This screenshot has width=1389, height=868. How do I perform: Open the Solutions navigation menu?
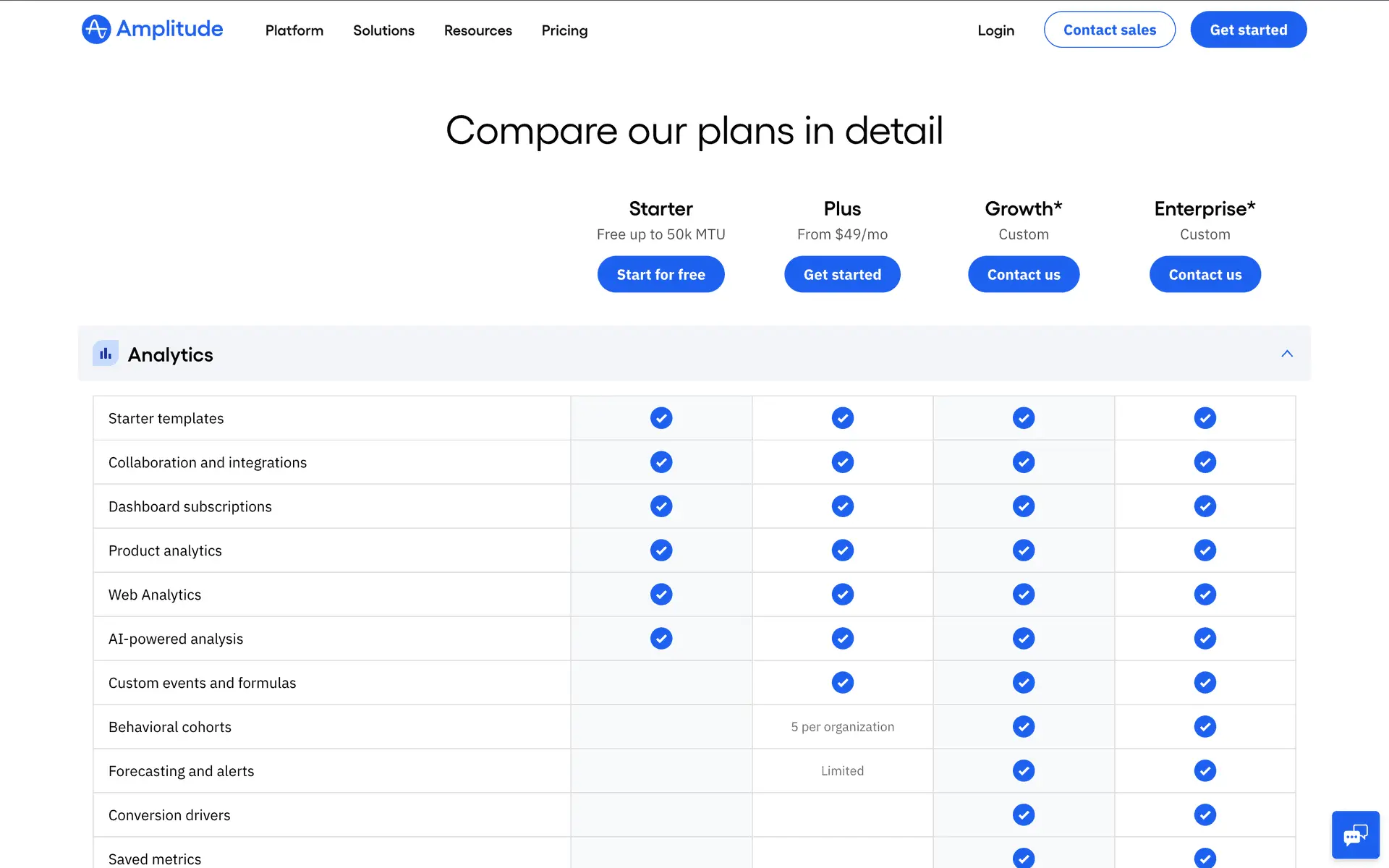[x=383, y=30]
